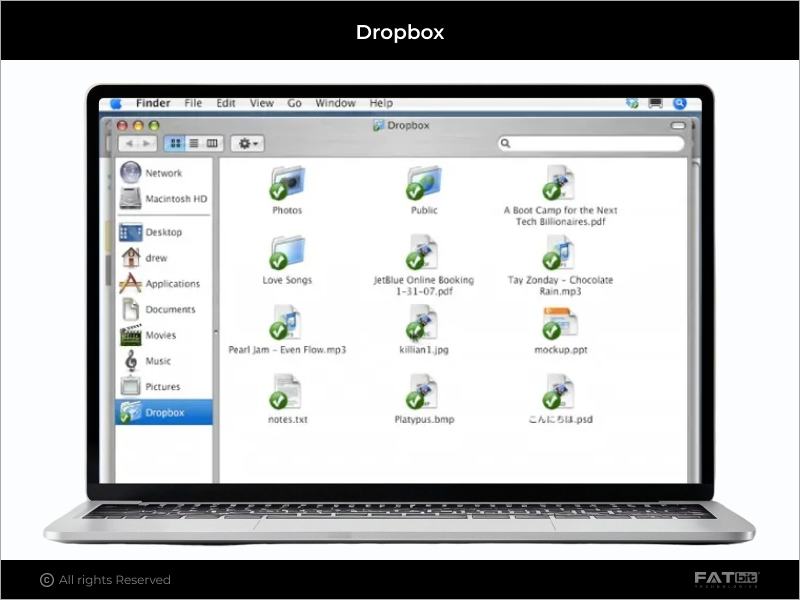Screen dimensions: 800x600
Task: Click the Love Songs folder label
Action: coord(287,280)
